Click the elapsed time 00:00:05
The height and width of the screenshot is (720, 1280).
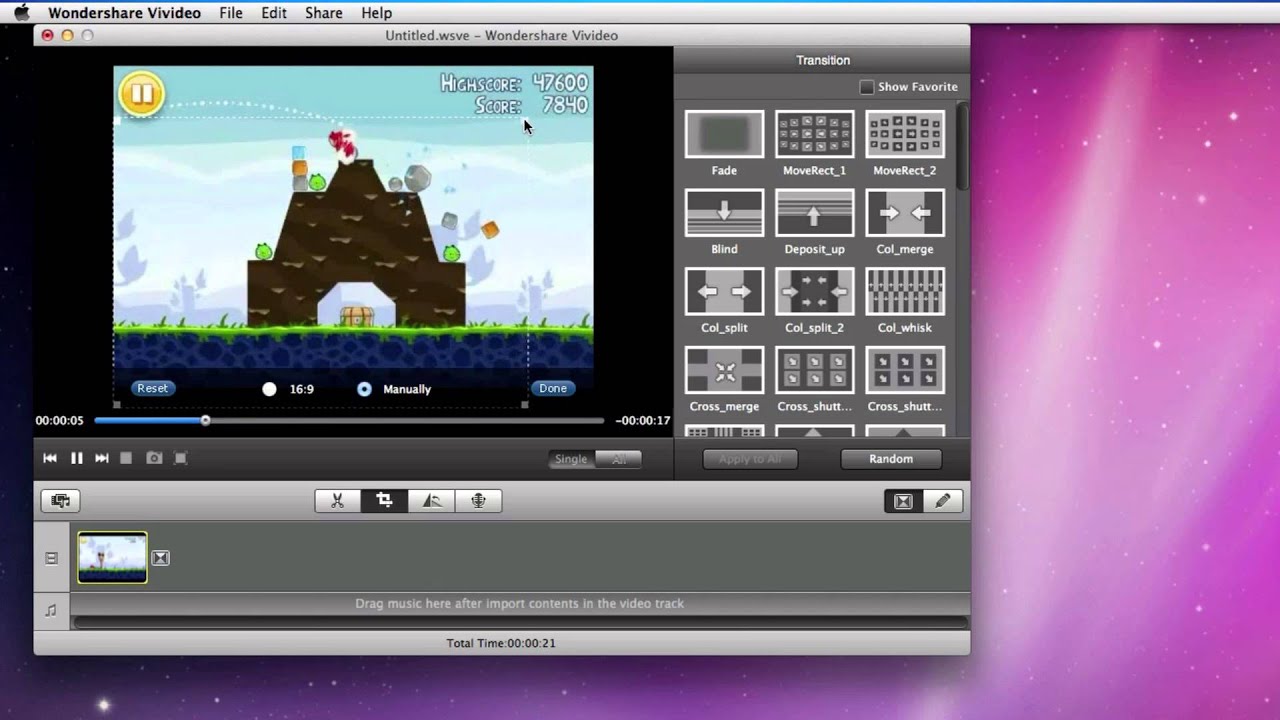(59, 421)
